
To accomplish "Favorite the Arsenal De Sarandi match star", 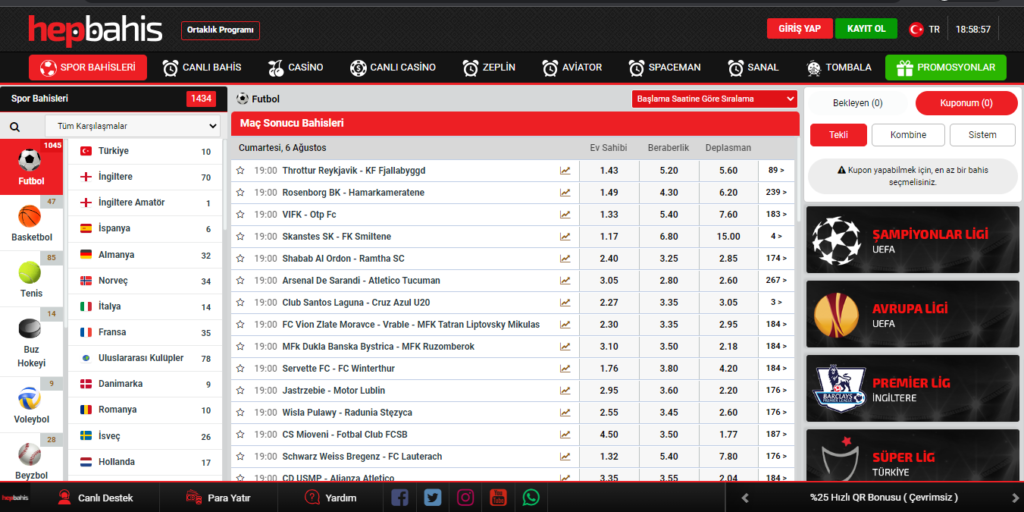I will (x=240, y=280).
